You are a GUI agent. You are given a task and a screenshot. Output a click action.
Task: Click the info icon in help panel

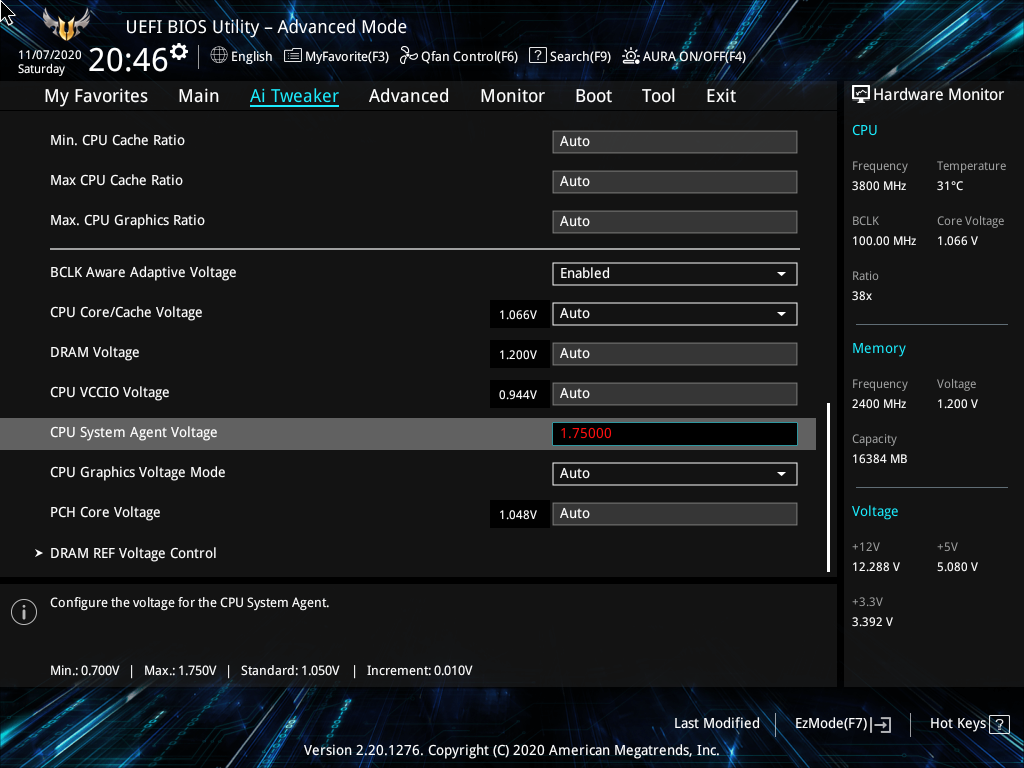click(24, 612)
